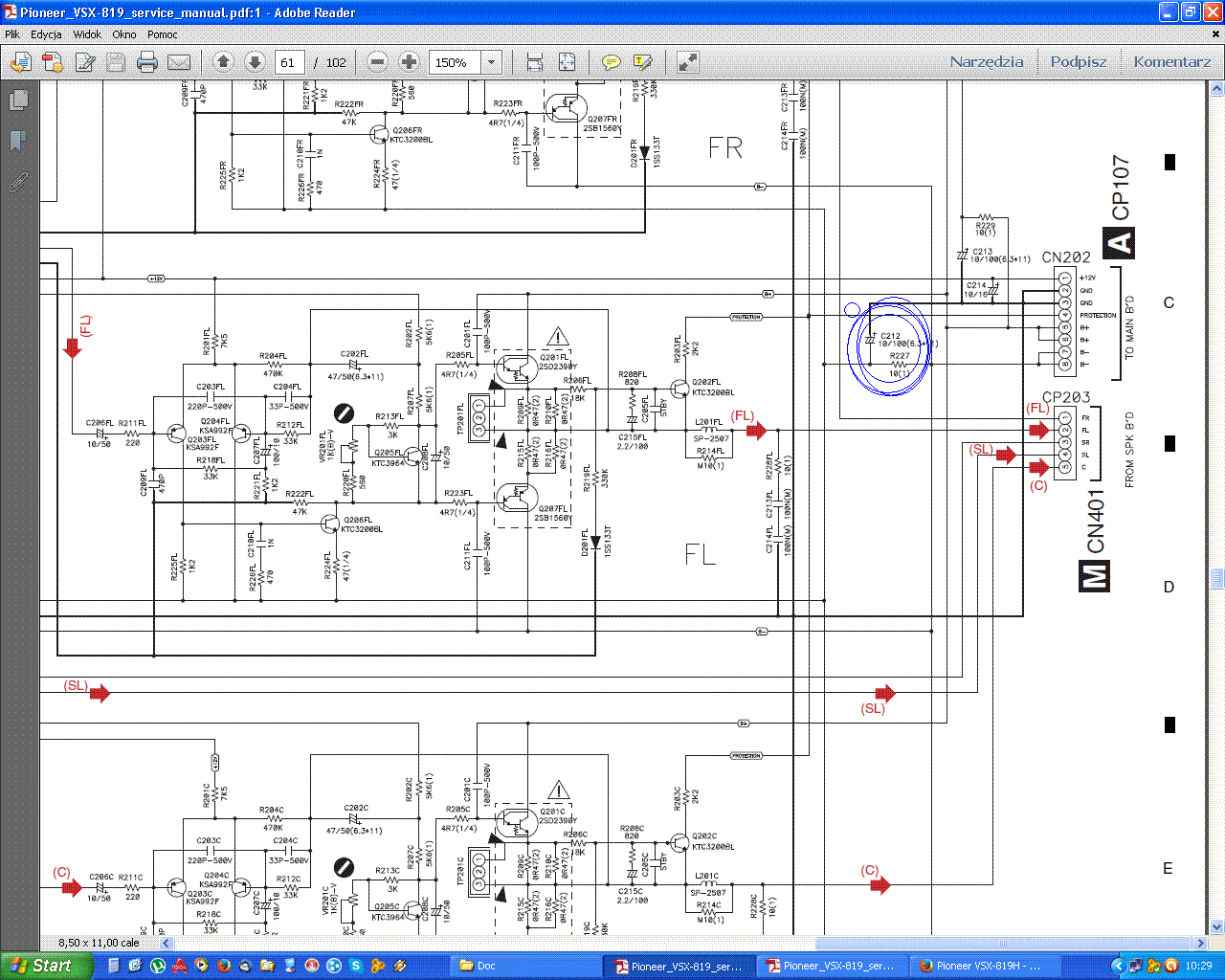
Task: Click the CP203 connector label on schematic
Action: (1066, 397)
